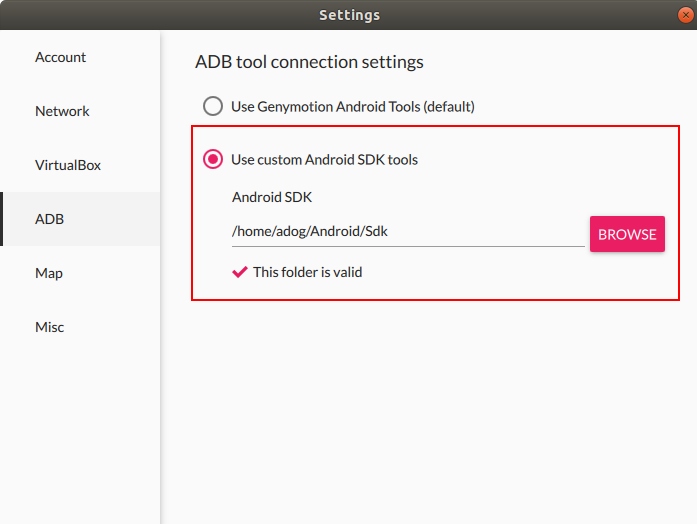Screen dimensions: 697x524
Task: Switch to the Network tab
Action: click(x=62, y=112)
